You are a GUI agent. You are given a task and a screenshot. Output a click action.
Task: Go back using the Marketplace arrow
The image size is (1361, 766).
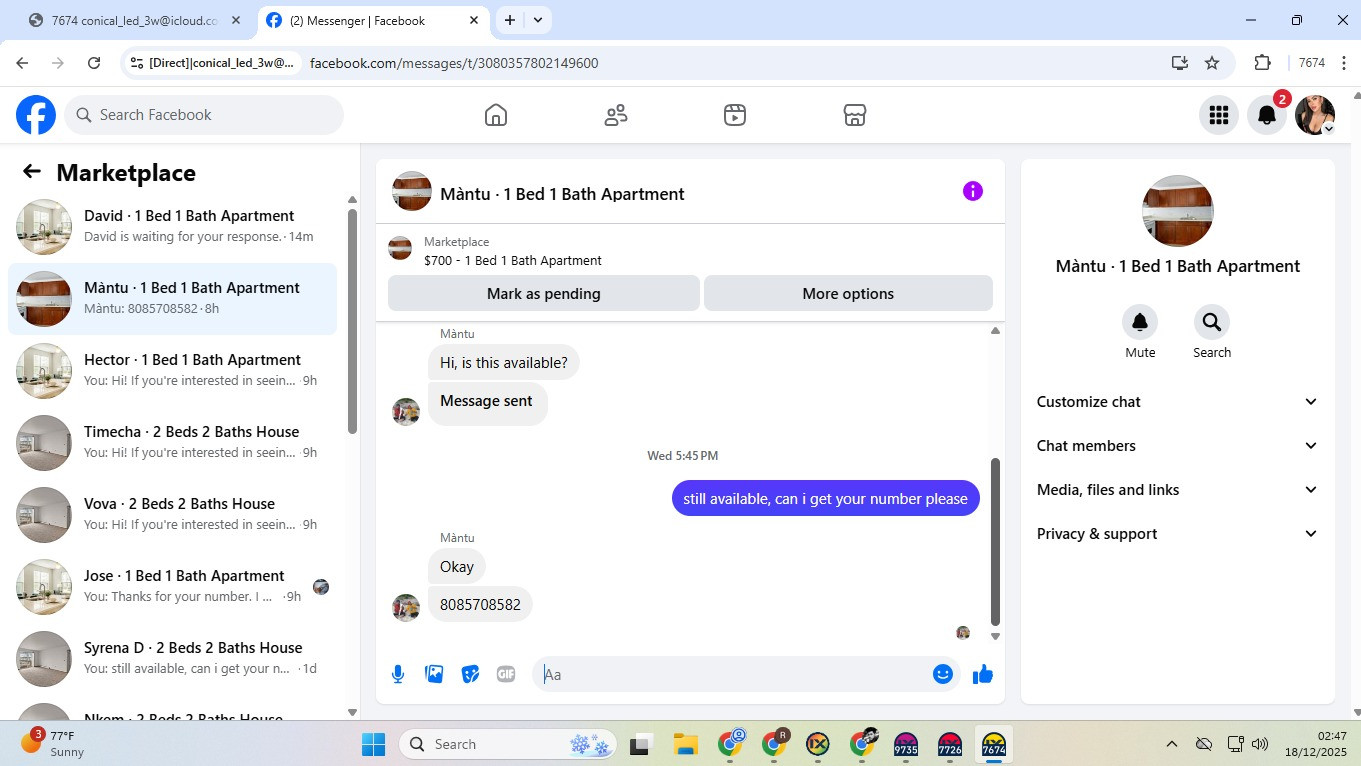32,172
